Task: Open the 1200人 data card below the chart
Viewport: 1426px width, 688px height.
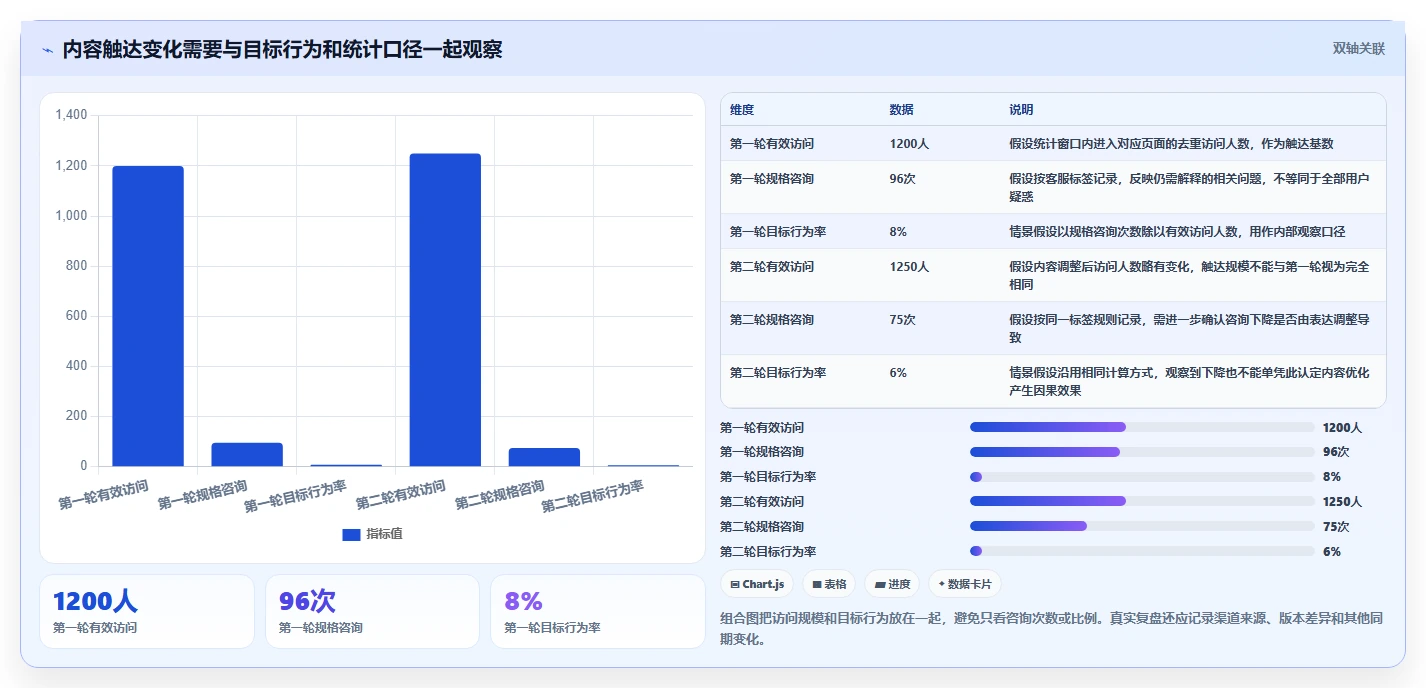Action: (147, 611)
